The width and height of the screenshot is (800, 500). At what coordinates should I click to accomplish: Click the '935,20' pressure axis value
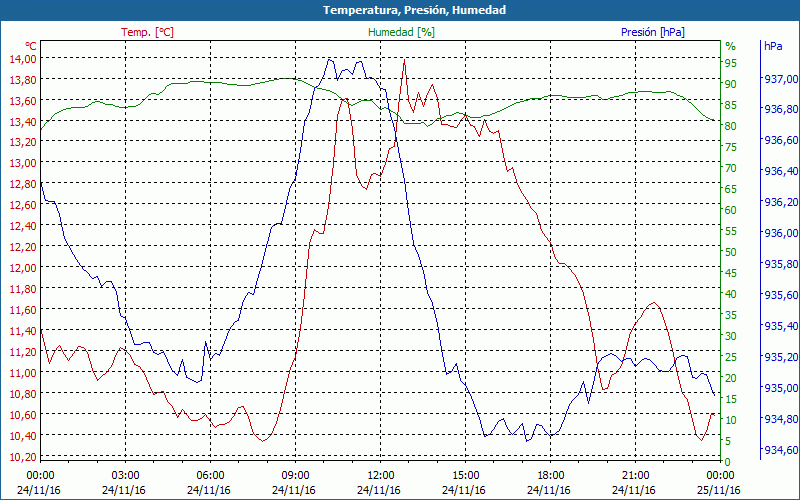779,356
